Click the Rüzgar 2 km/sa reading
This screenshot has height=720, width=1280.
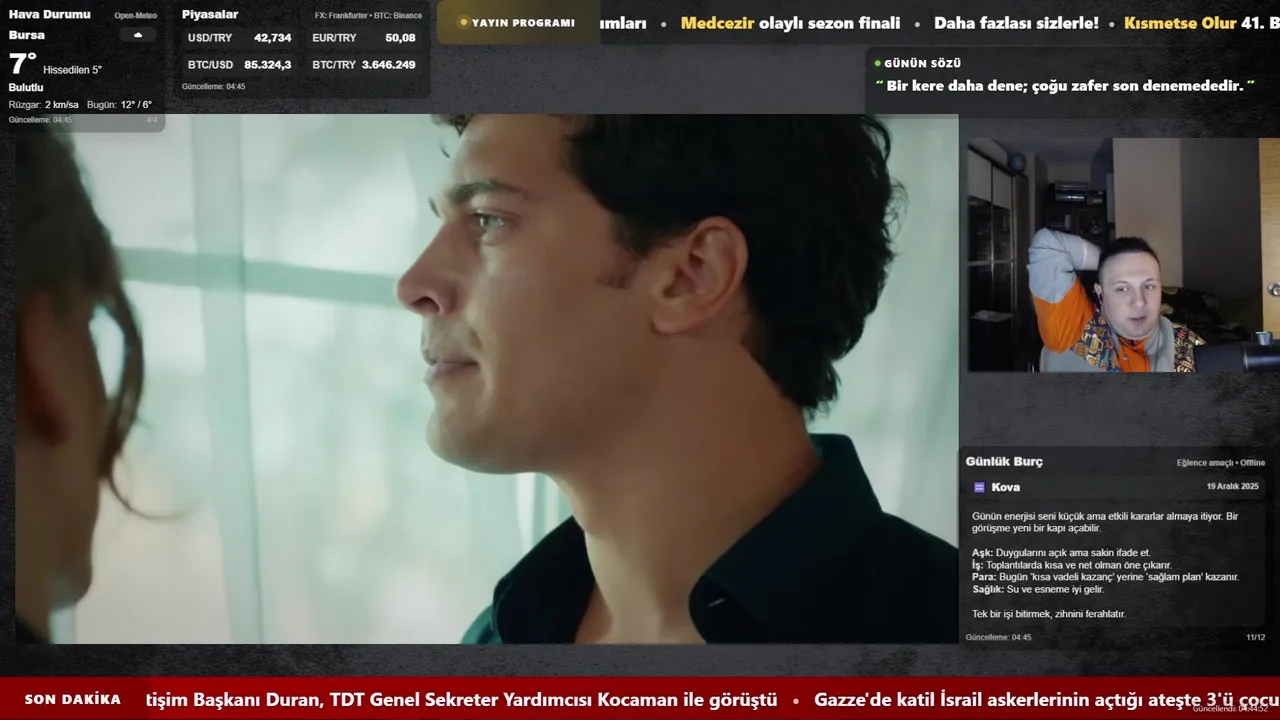44,105
